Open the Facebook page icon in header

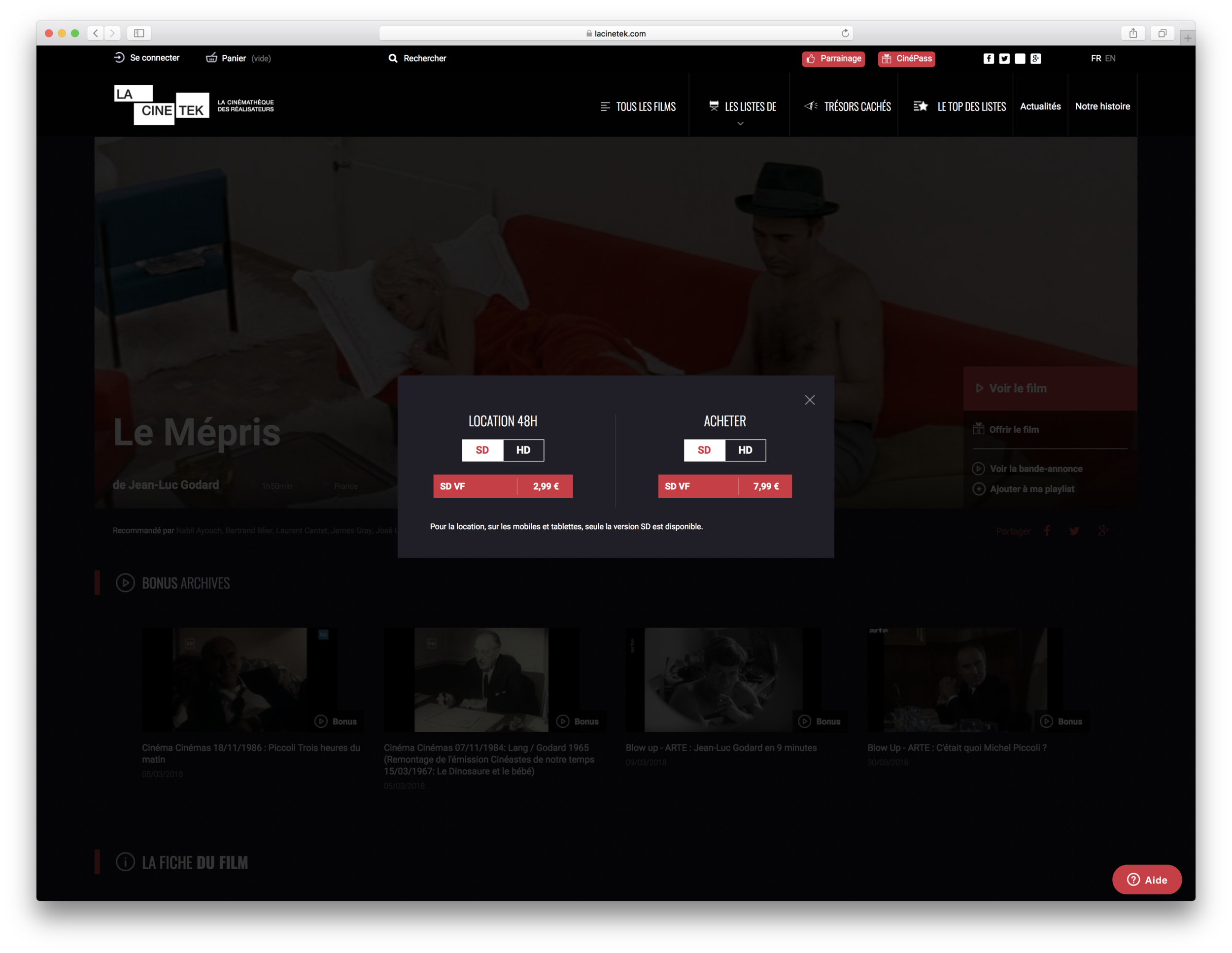(x=988, y=59)
